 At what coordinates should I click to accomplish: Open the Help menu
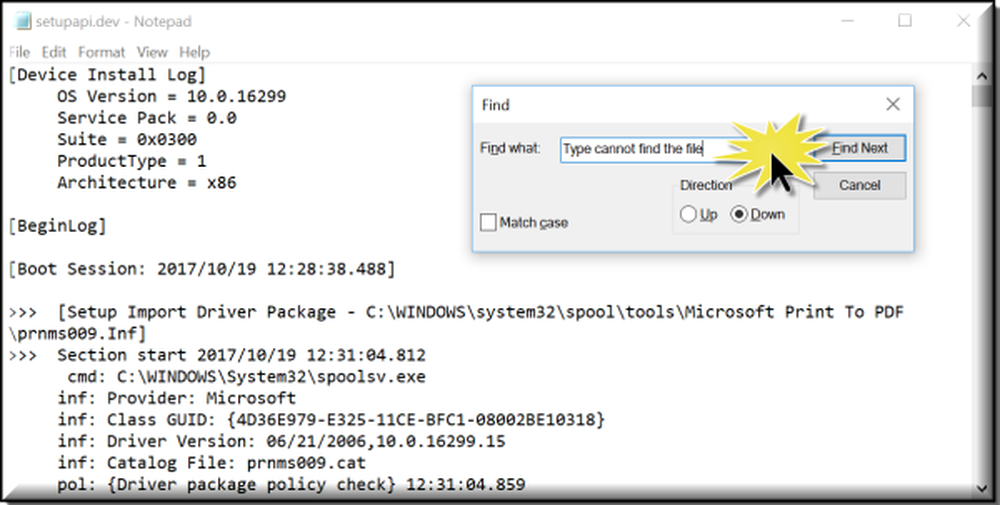pos(195,52)
